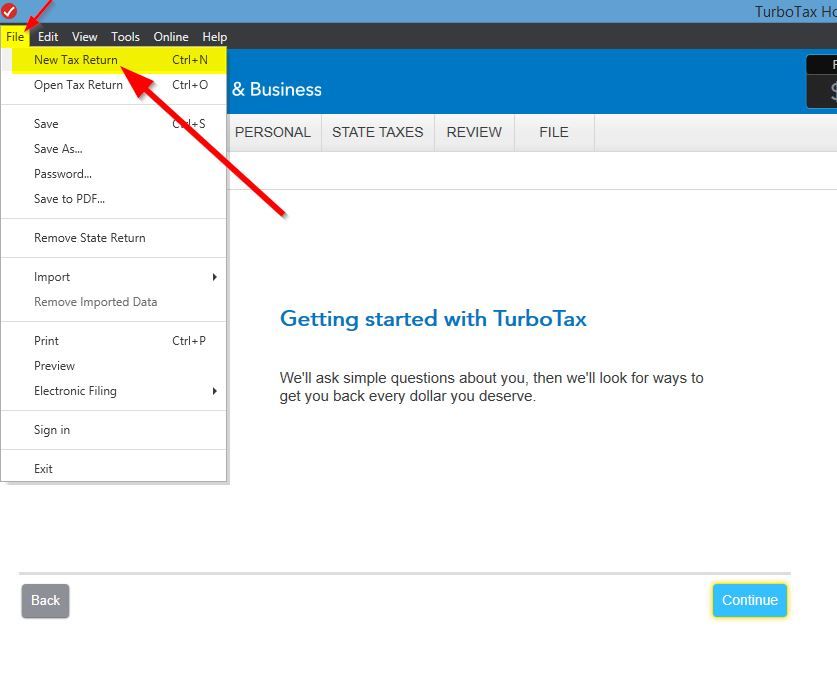The height and width of the screenshot is (686, 837).
Task: Click the Getting started with TurboTax heading
Action: [433, 319]
